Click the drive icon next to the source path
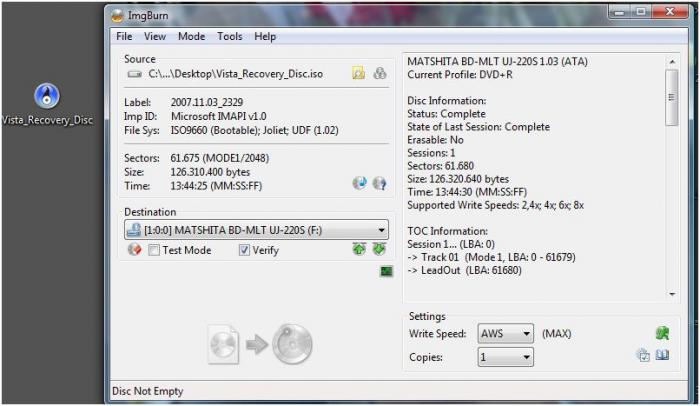Screen dimensions: 700x406 pos(134,74)
